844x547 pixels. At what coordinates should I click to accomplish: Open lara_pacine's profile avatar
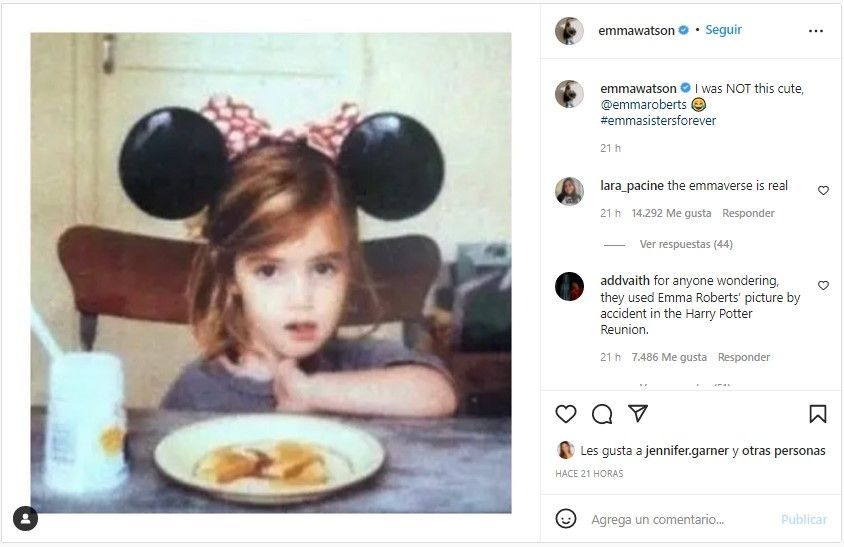[x=569, y=191]
